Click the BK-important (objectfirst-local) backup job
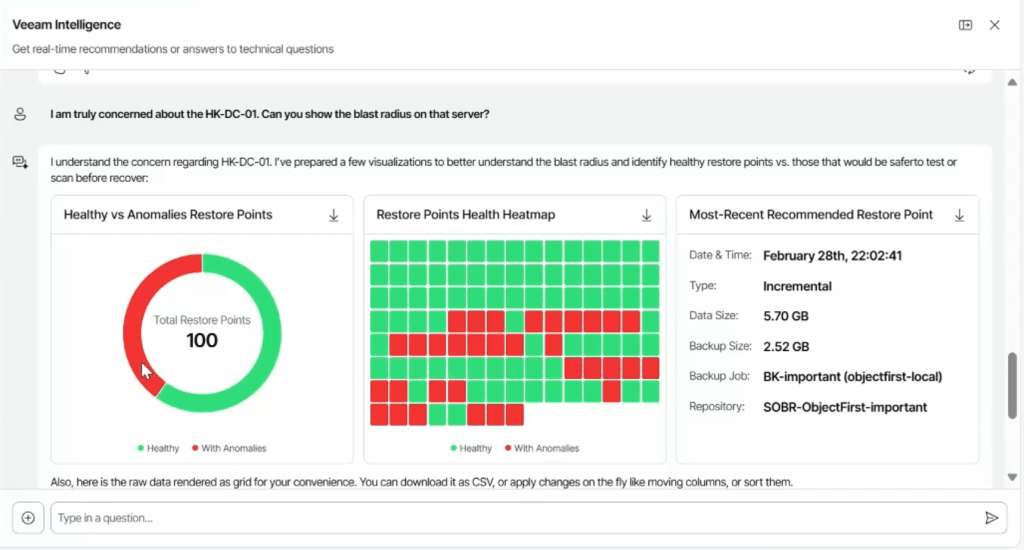 [852, 377]
